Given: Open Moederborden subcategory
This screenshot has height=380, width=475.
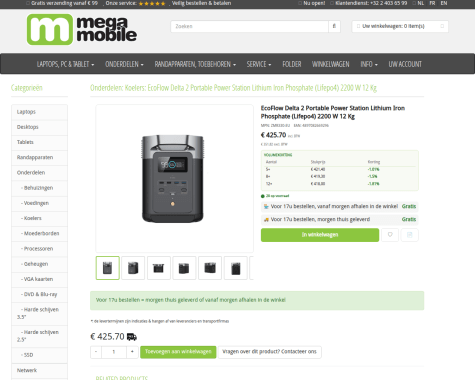Looking at the screenshot, I should click(39, 233).
